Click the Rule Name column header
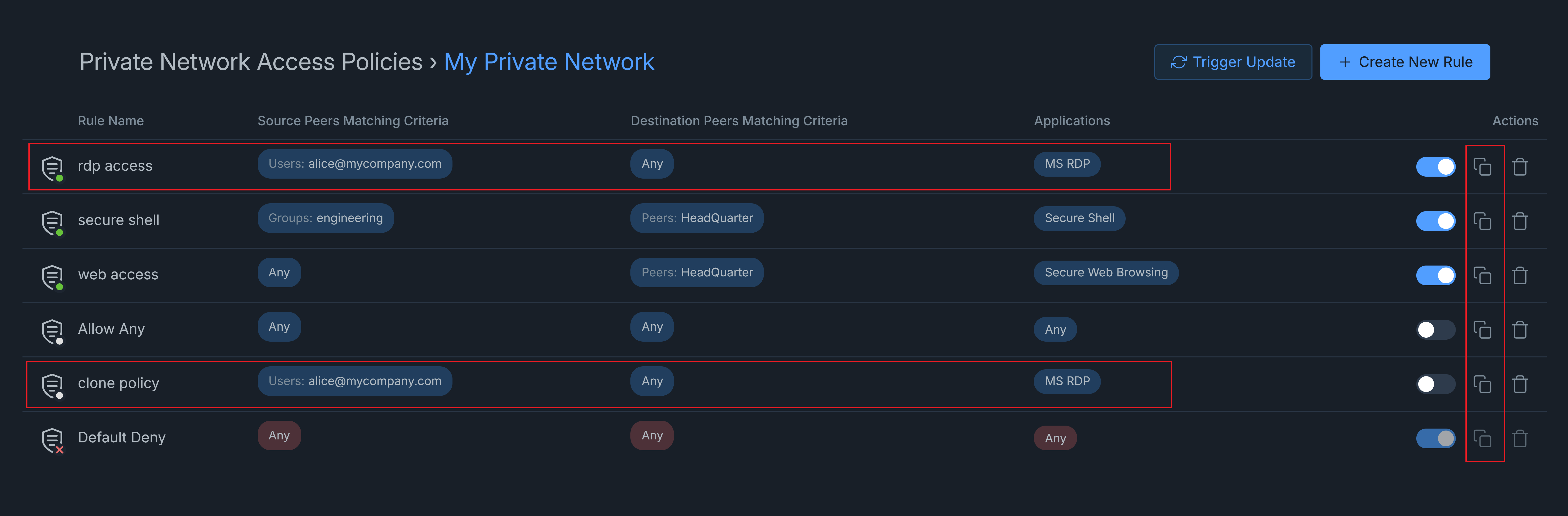 coord(111,121)
